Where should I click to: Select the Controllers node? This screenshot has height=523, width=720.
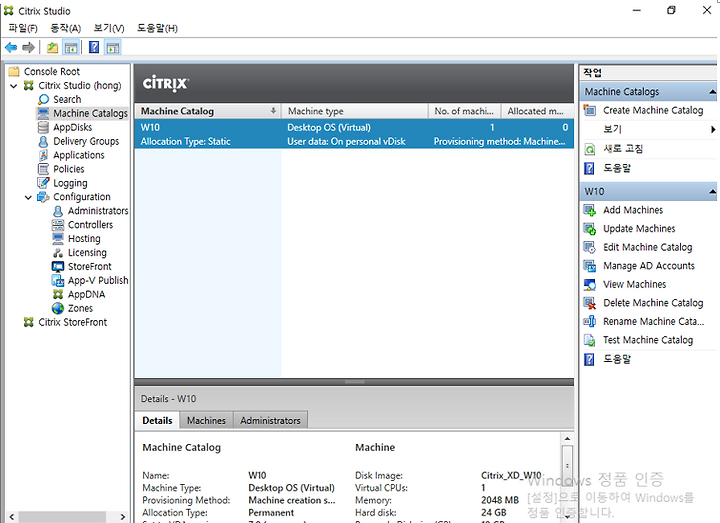(x=90, y=225)
